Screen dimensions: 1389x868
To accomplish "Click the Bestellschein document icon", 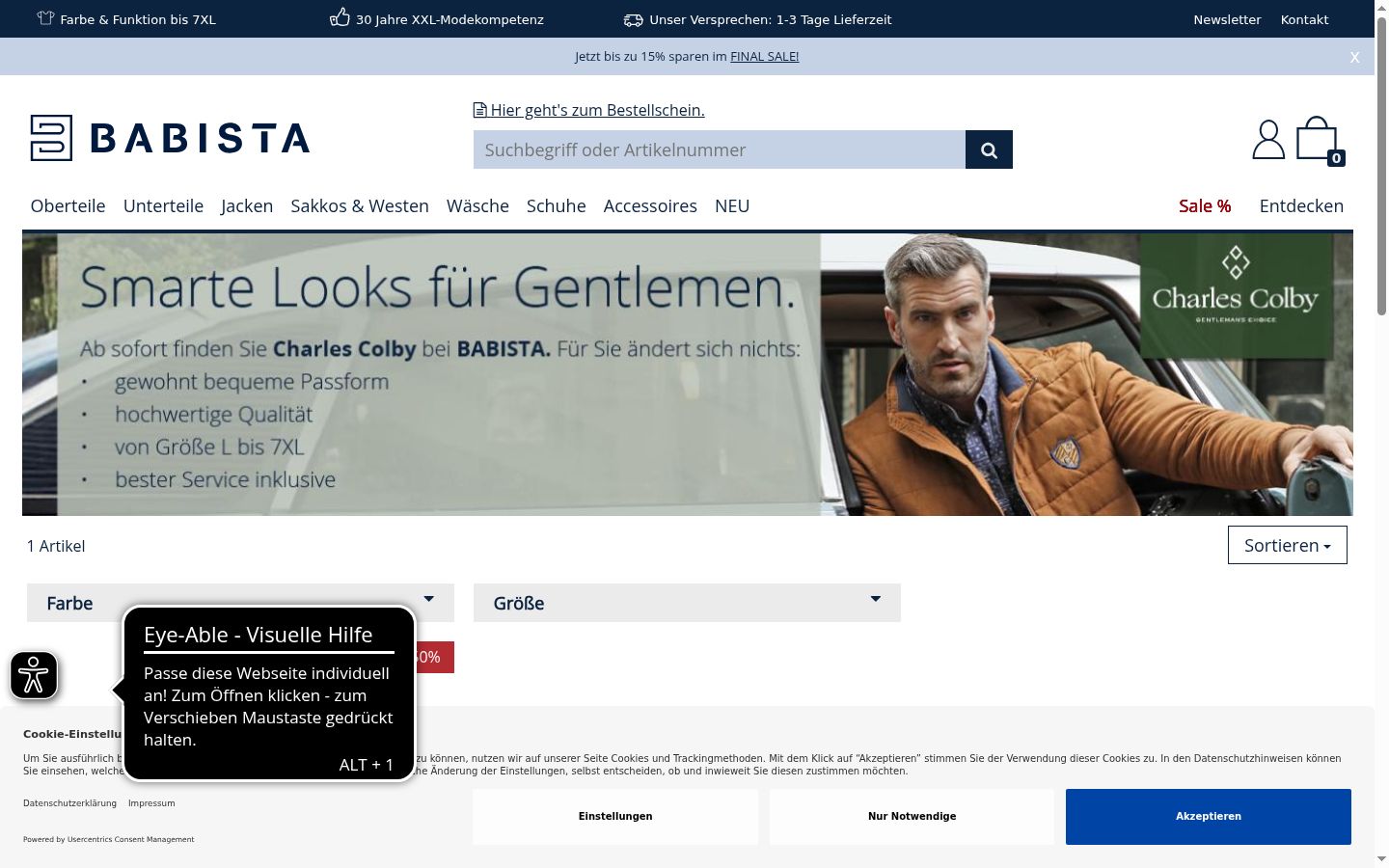I will pos(479,110).
